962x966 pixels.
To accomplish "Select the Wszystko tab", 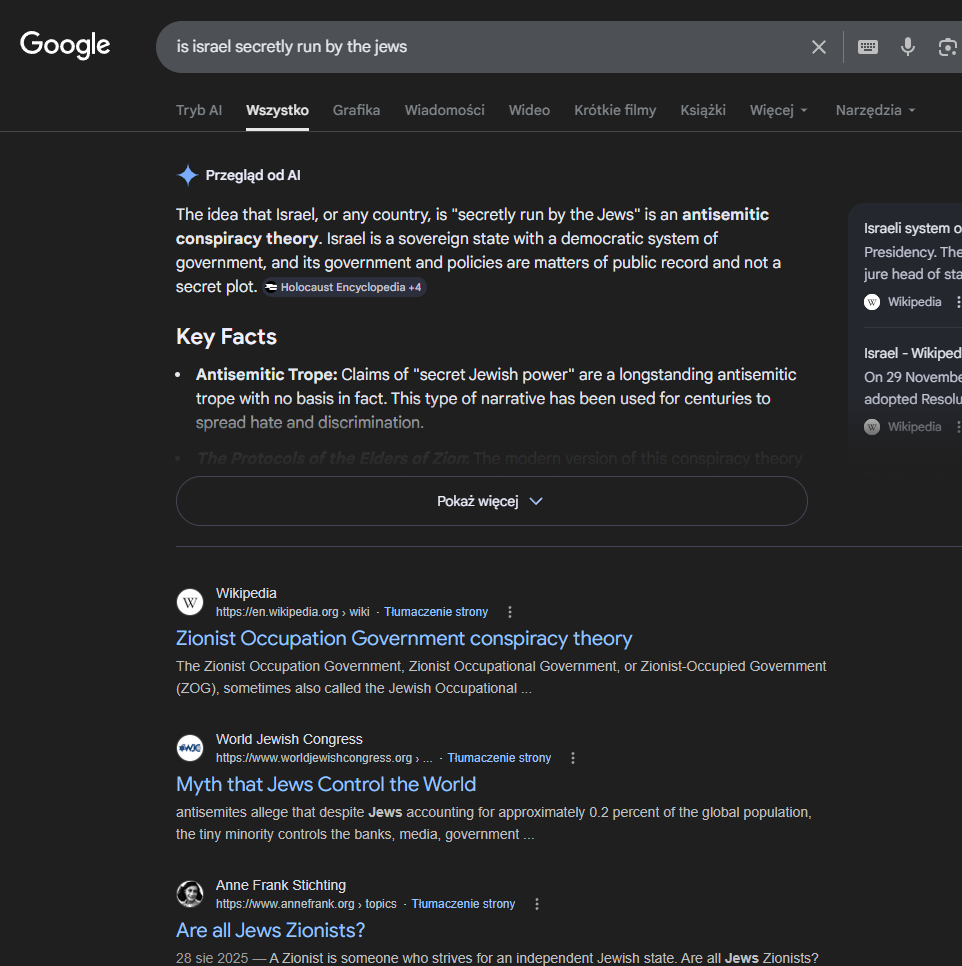I will click(x=277, y=110).
